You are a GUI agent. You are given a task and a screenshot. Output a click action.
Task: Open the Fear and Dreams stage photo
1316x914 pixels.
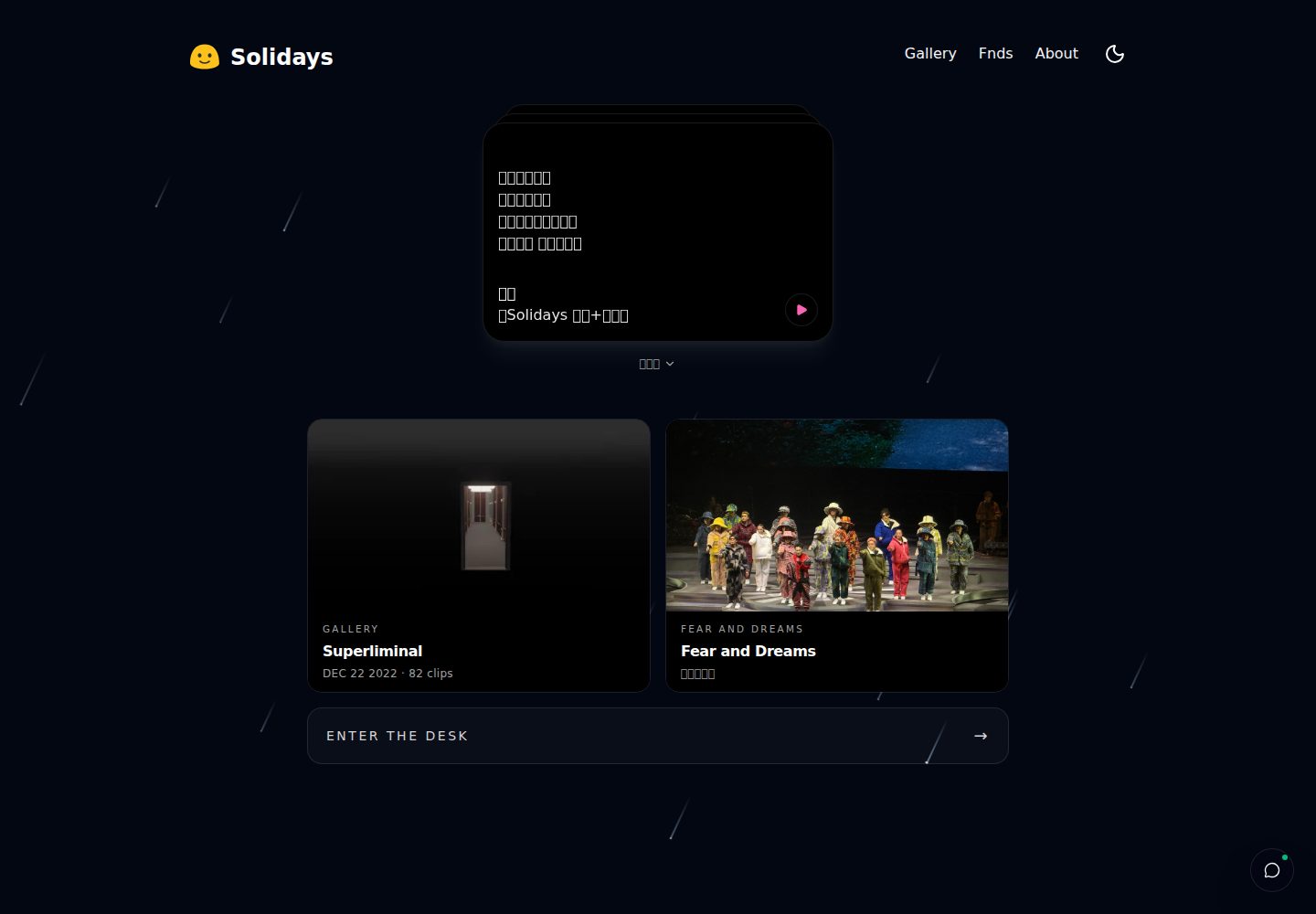click(837, 515)
